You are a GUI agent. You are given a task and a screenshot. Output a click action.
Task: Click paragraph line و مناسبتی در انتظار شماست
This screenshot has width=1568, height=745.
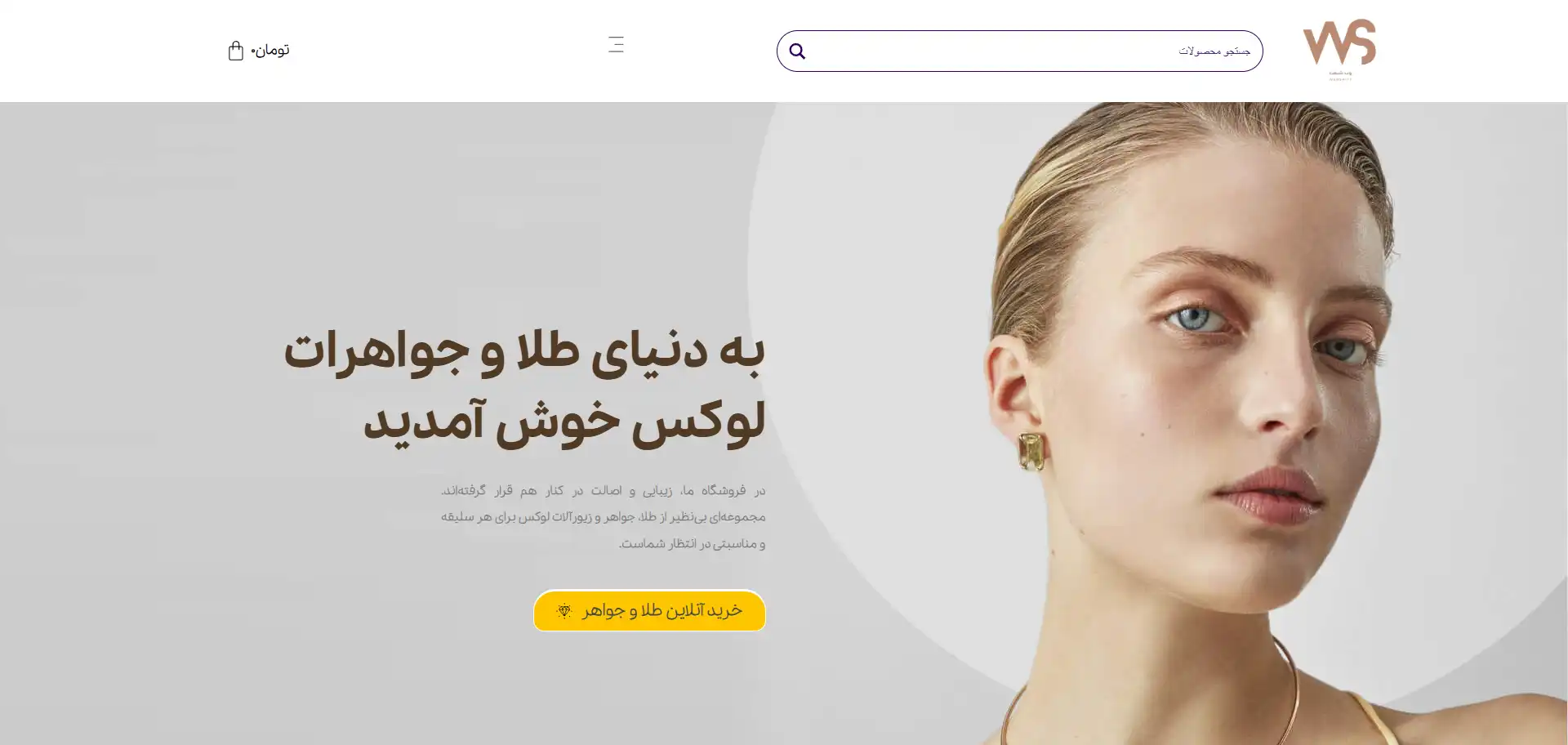point(692,543)
